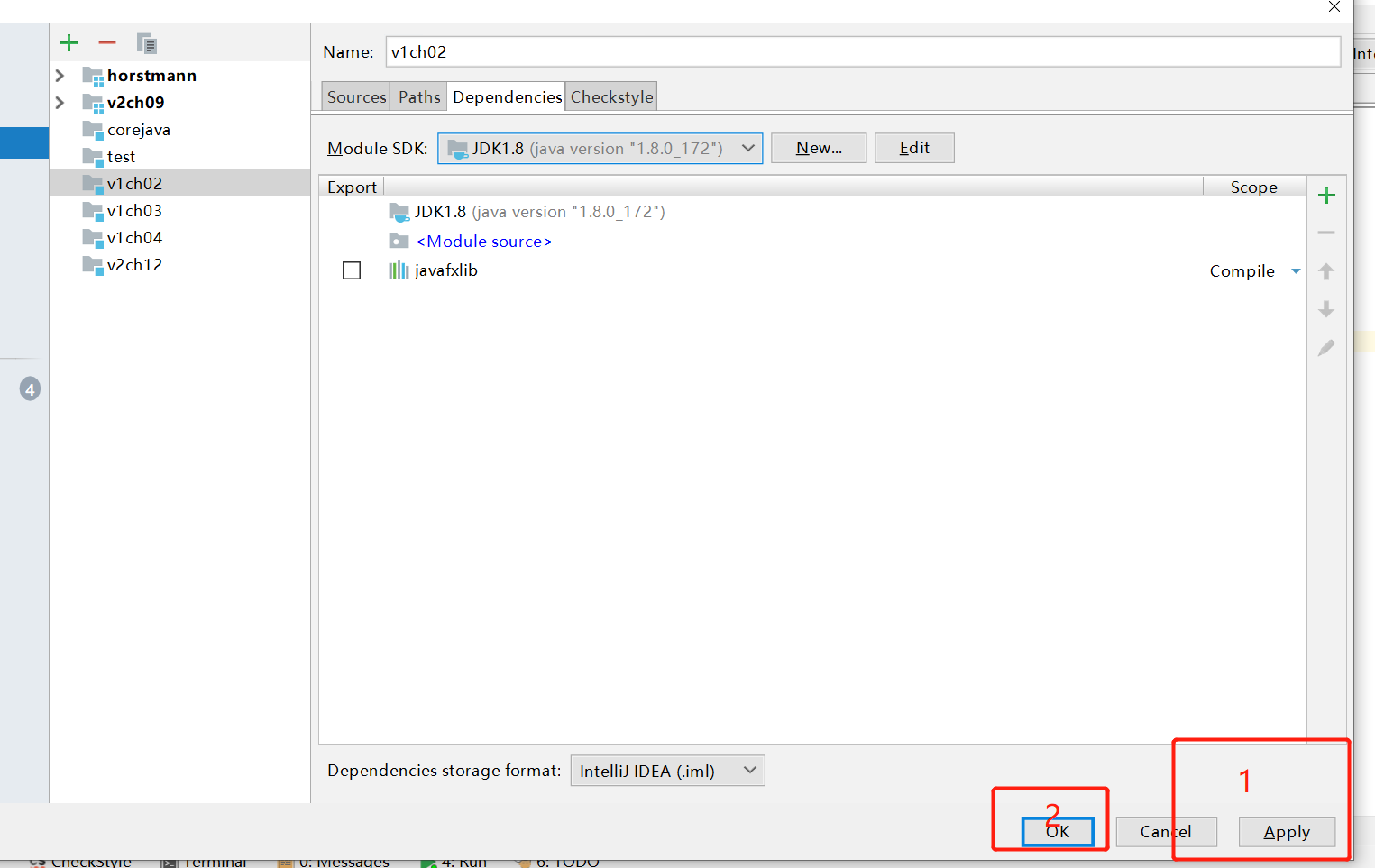1375x868 pixels.
Task: Expand the horstmann tree node
Action: (59, 75)
